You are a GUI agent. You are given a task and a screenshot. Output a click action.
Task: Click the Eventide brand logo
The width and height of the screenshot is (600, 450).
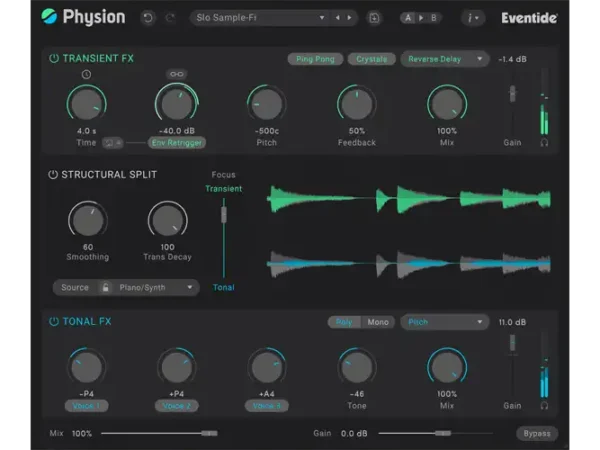tap(529, 18)
